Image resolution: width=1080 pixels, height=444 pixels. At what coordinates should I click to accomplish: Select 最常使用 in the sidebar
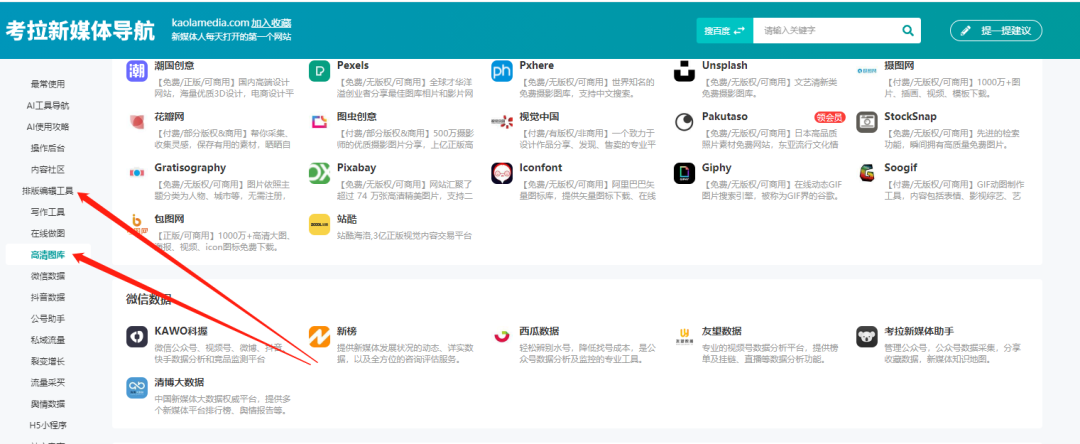tap(48, 84)
